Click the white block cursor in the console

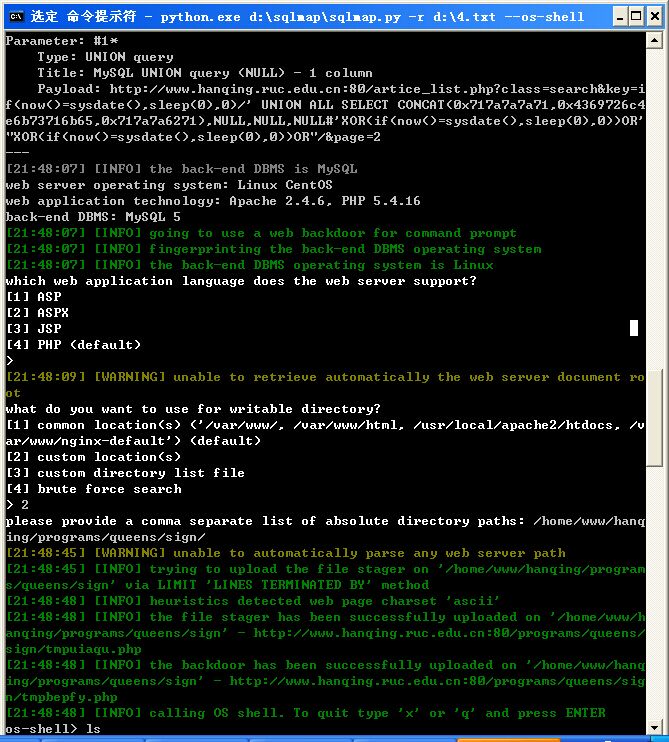[x=634, y=328]
